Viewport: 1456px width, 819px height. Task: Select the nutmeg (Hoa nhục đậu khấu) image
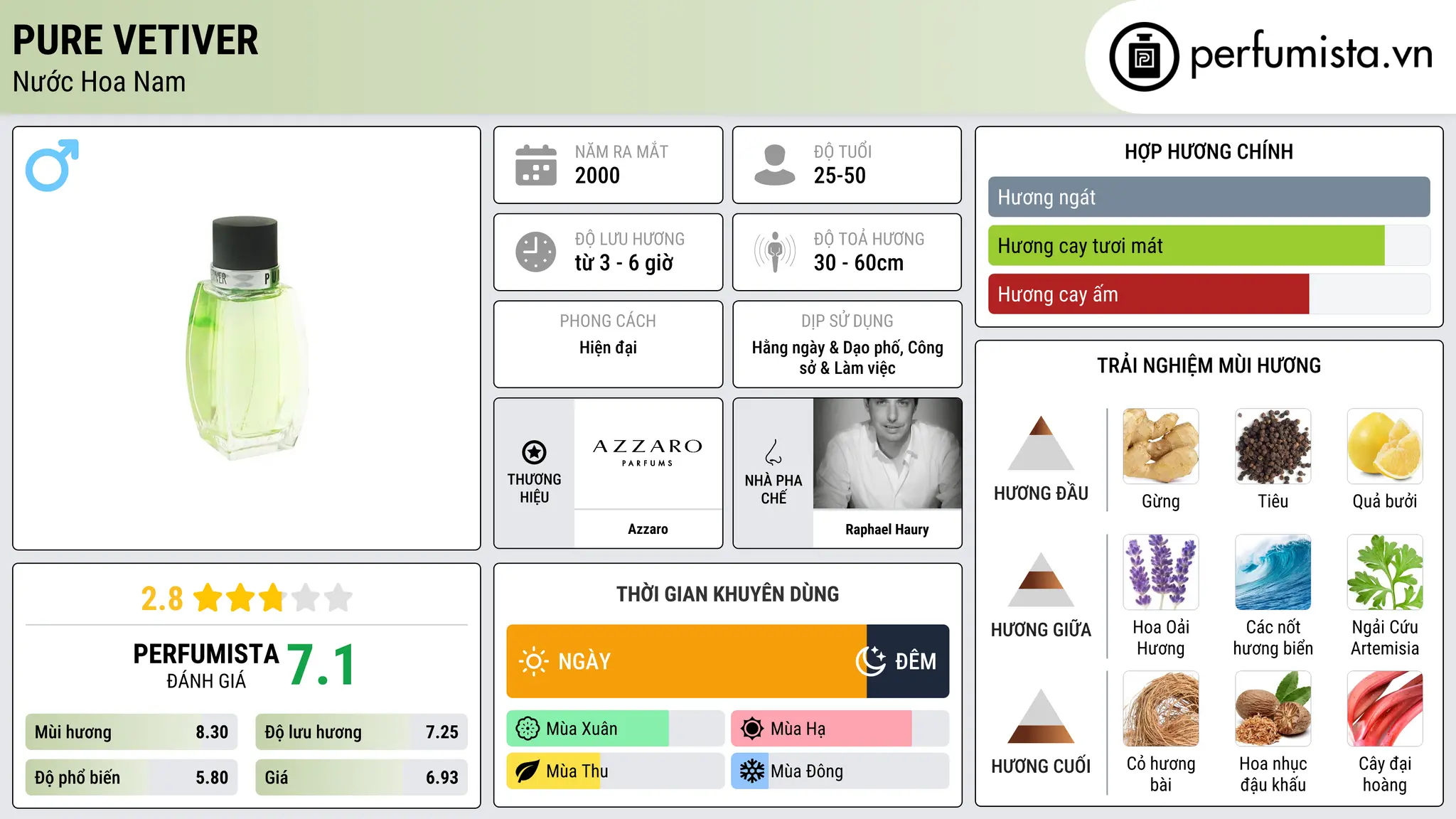pos(1273,708)
